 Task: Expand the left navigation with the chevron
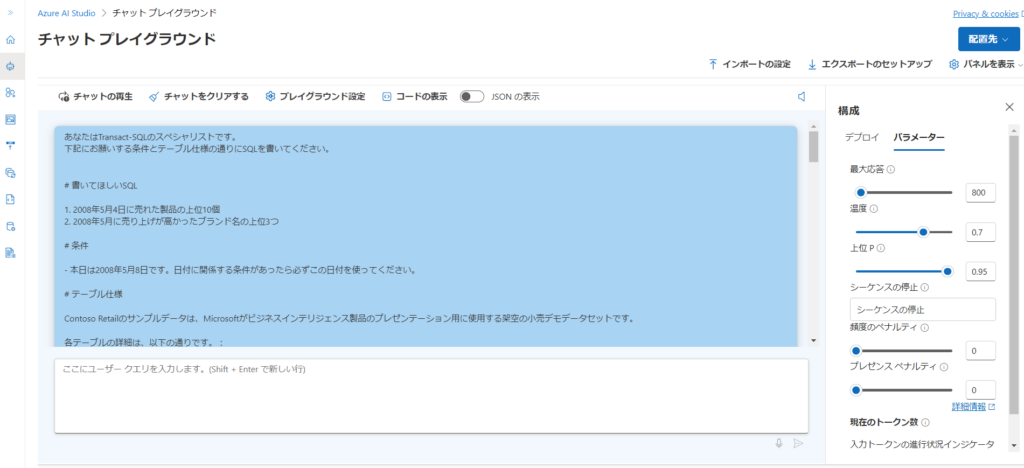pos(11,13)
